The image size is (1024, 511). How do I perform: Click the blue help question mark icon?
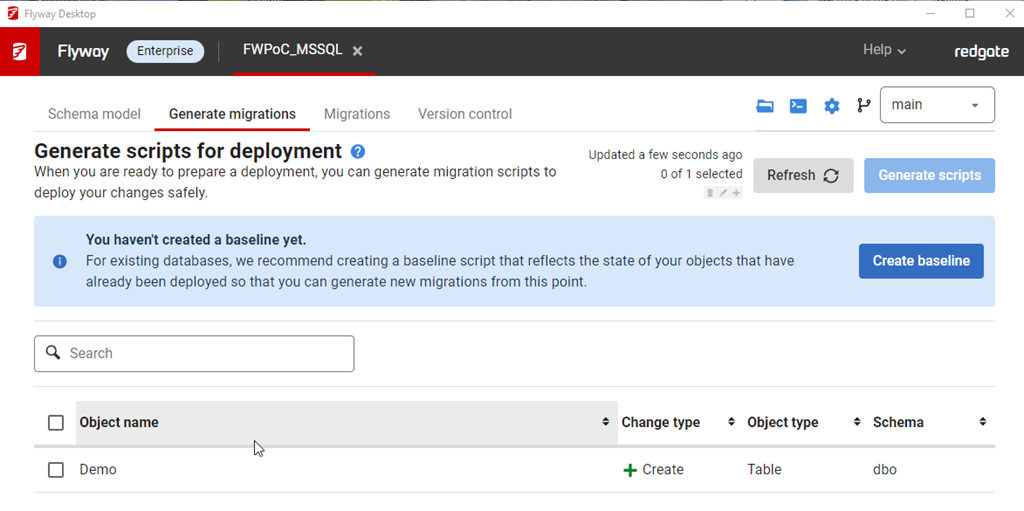[358, 152]
